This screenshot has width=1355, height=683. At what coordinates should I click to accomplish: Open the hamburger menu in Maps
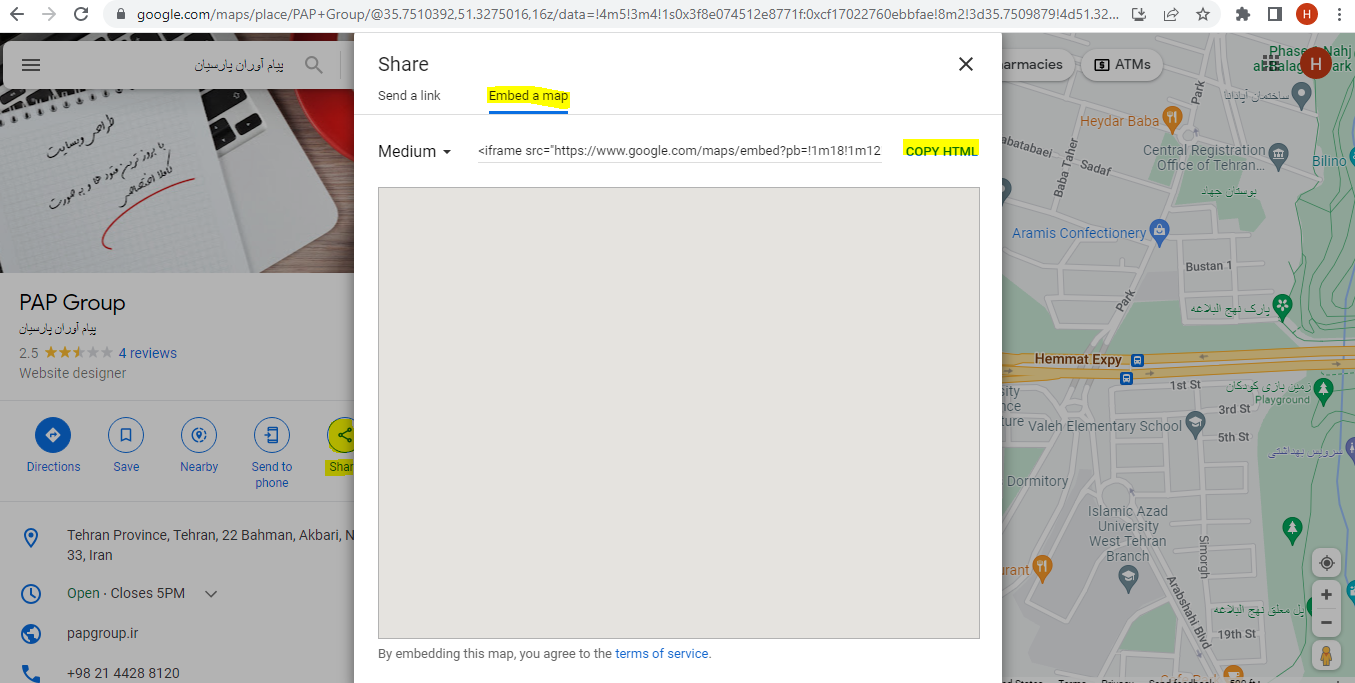[x=31, y=65]
